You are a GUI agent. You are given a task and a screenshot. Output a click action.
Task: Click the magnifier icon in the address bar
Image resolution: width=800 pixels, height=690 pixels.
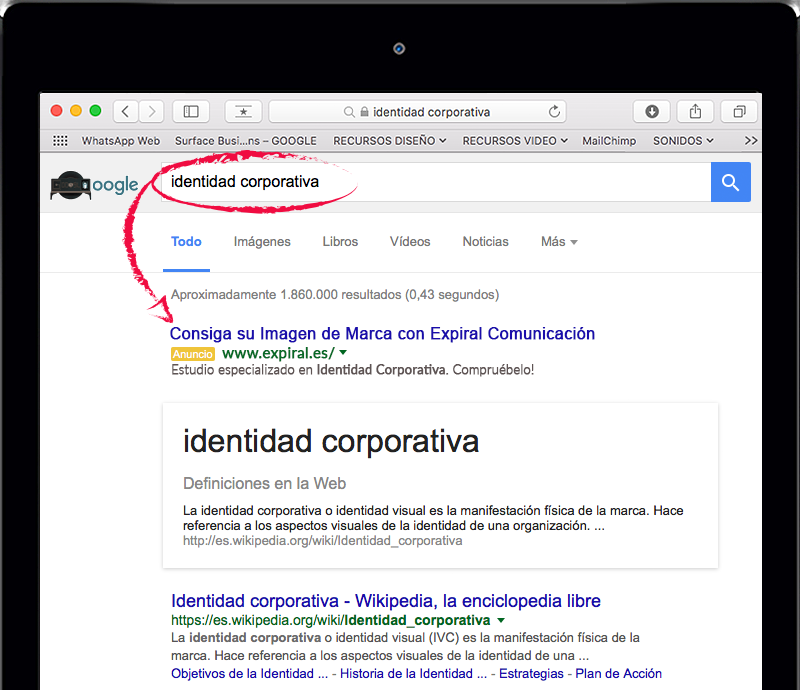coord(349,112)
